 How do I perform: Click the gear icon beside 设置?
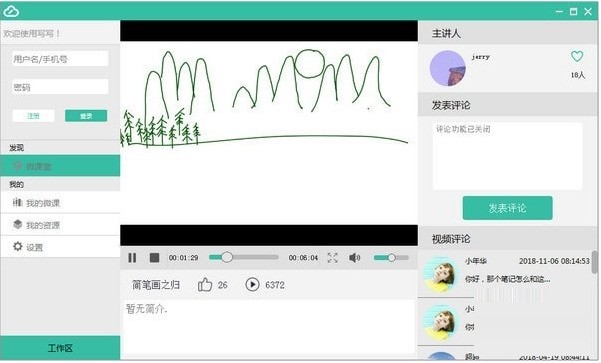[x=18, y=246]
